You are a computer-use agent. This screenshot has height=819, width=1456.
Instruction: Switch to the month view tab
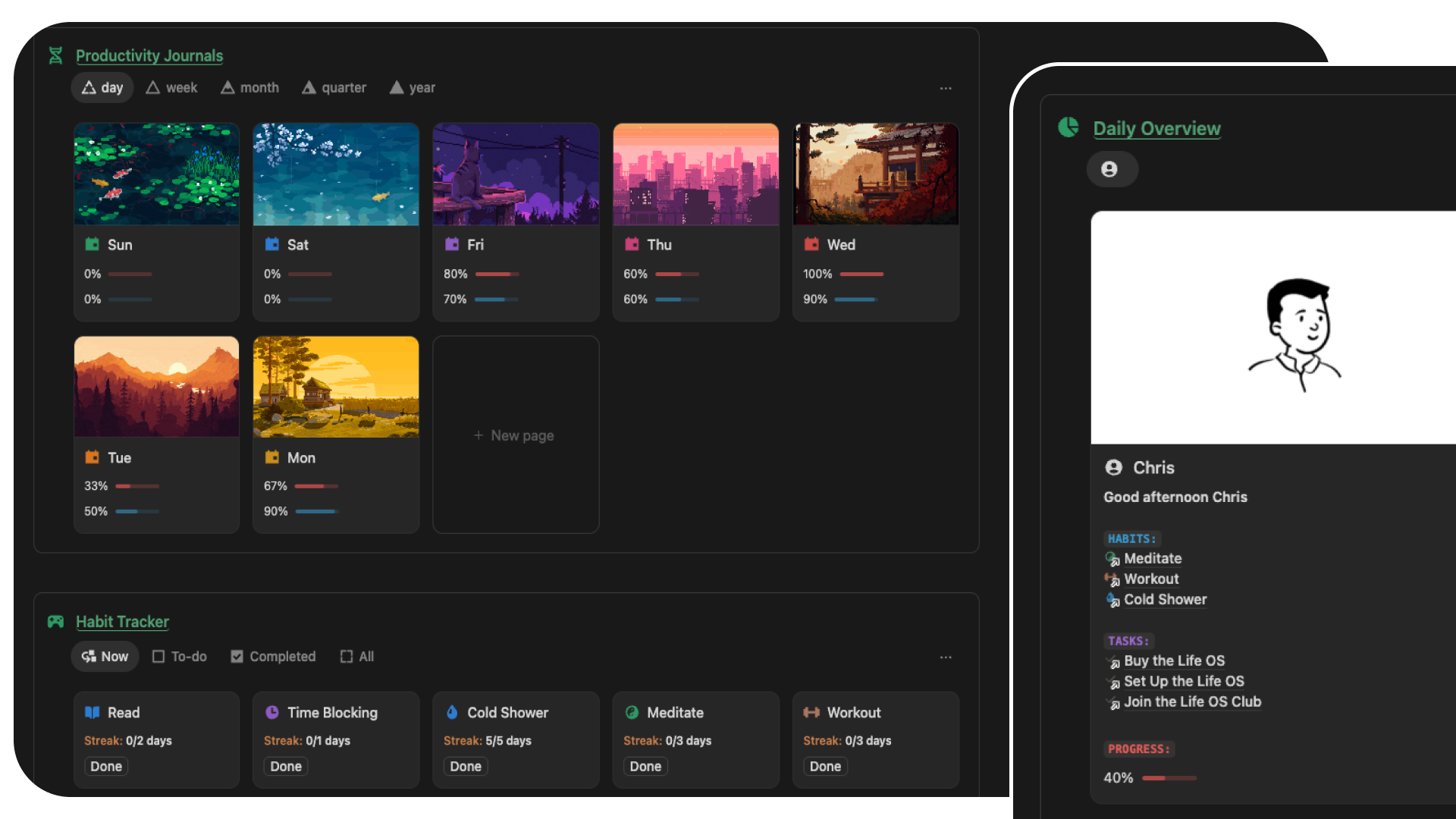[249, 87]
